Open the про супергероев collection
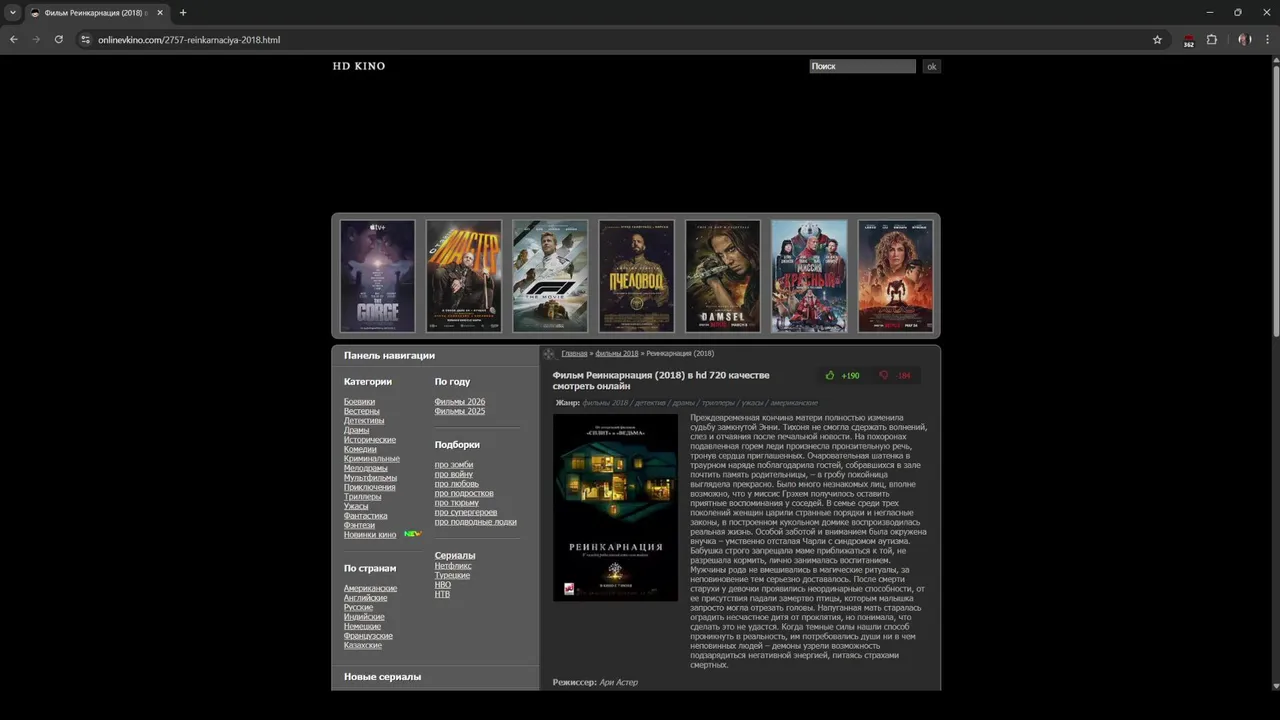Viewport: 1280px width, 720px height. tap(466, 512)
